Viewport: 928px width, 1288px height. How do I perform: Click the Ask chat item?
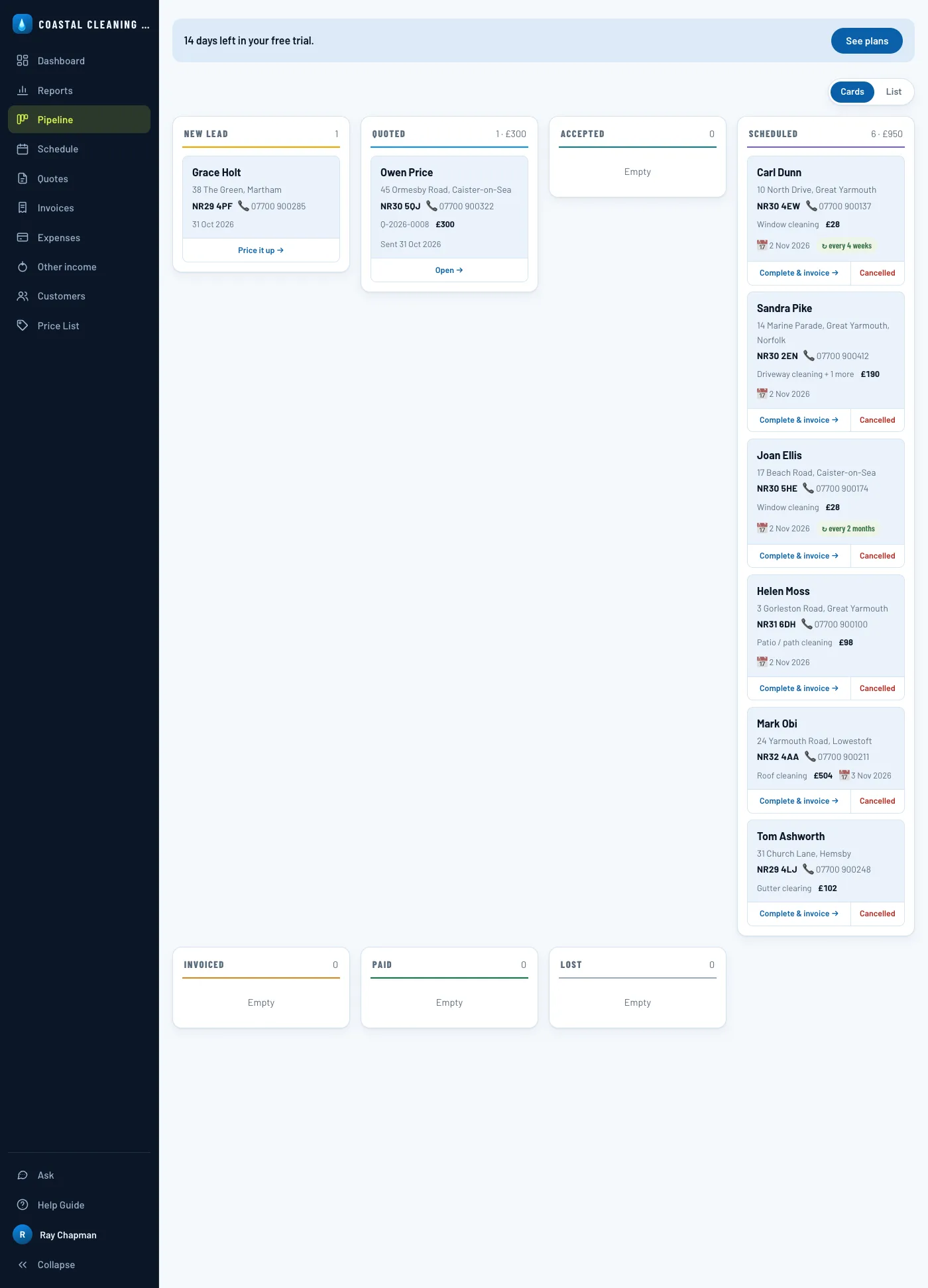[79, 1175]
